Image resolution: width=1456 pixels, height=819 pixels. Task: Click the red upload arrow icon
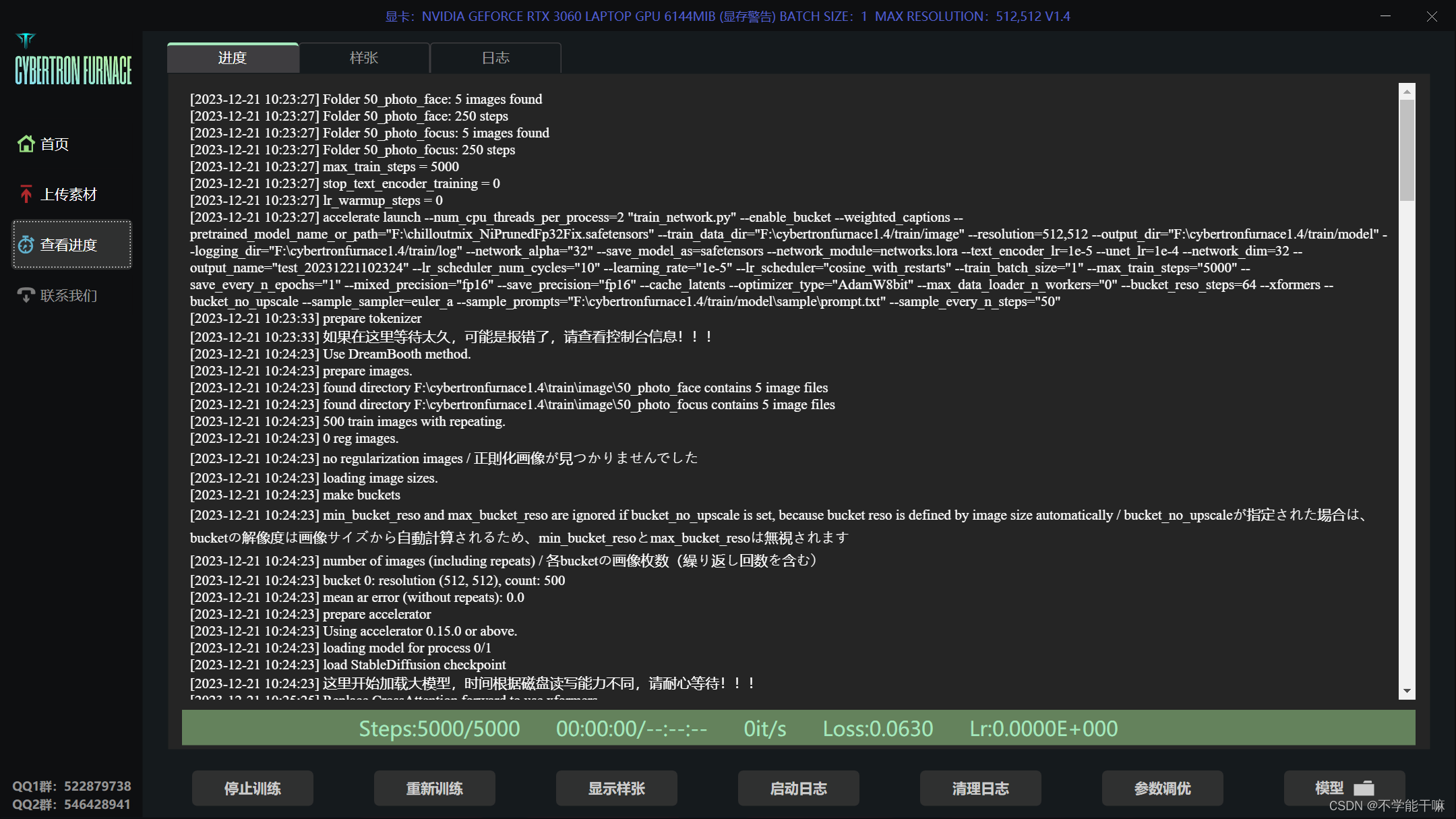click(x=26, y=194)
